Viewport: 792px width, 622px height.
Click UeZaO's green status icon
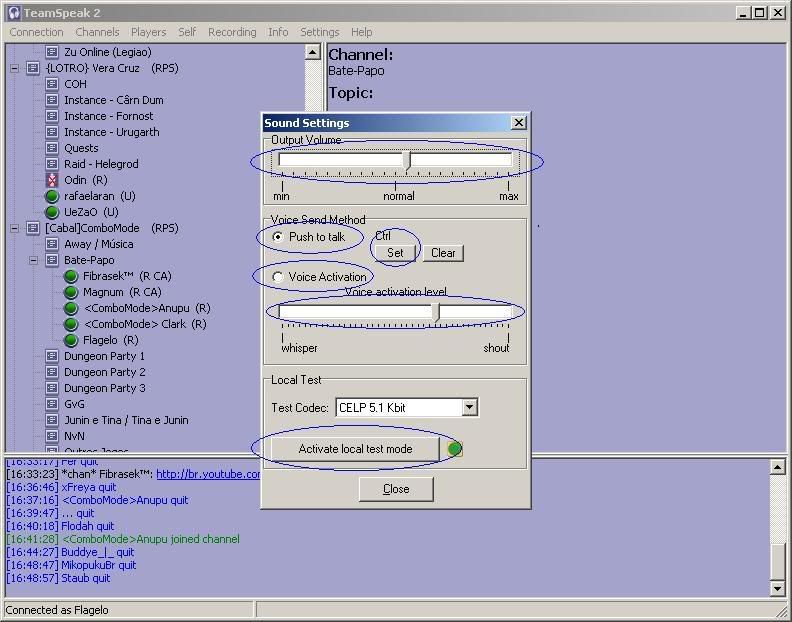[x=52, y=212]
